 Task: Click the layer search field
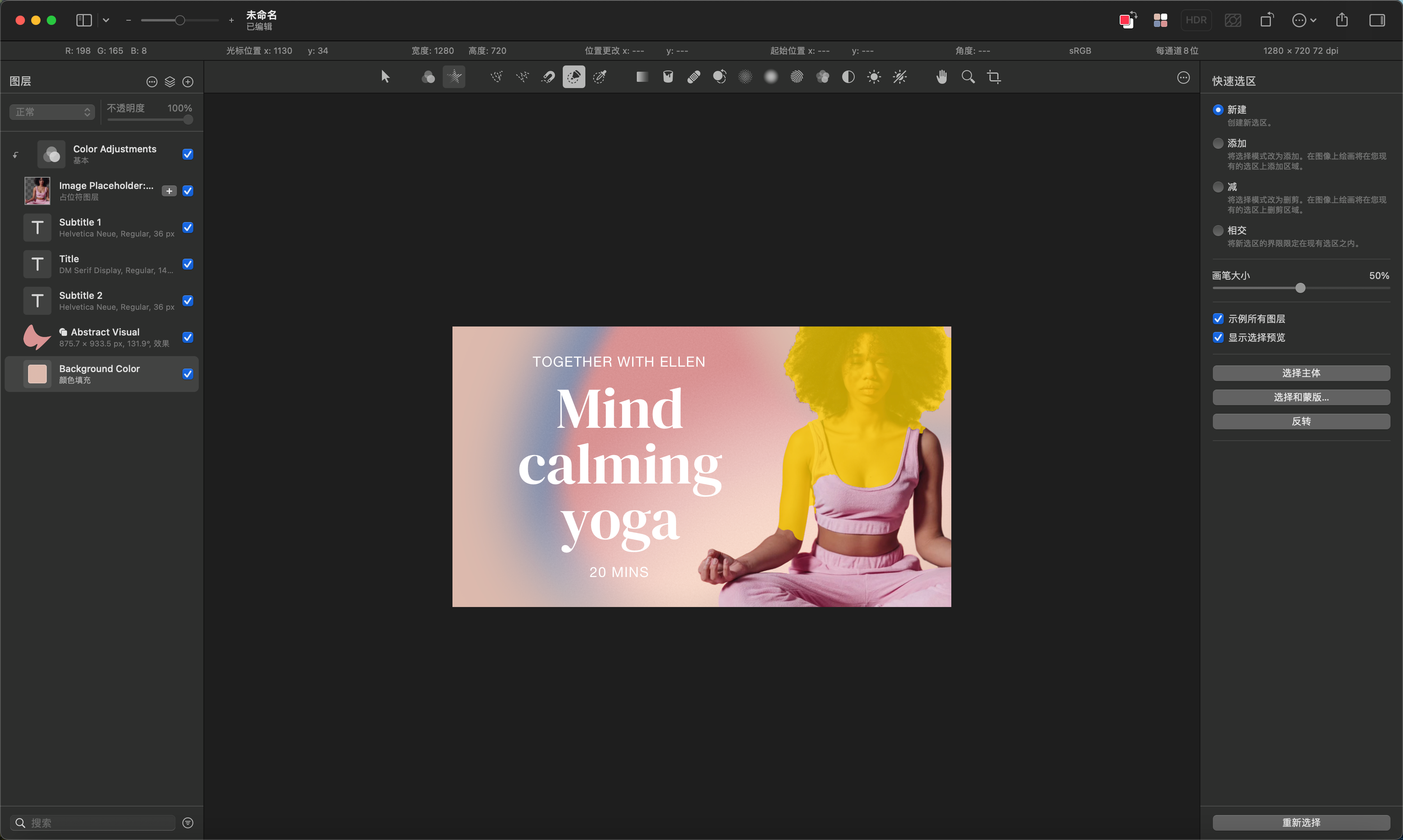pyautogui.click(x=92, y=822)
